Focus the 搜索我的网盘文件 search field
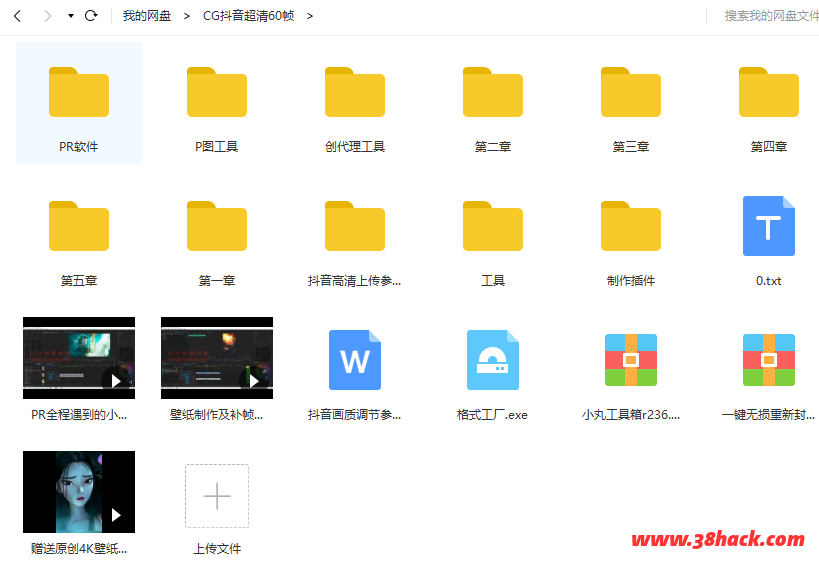The image size is (819, 564). [771, 16]
